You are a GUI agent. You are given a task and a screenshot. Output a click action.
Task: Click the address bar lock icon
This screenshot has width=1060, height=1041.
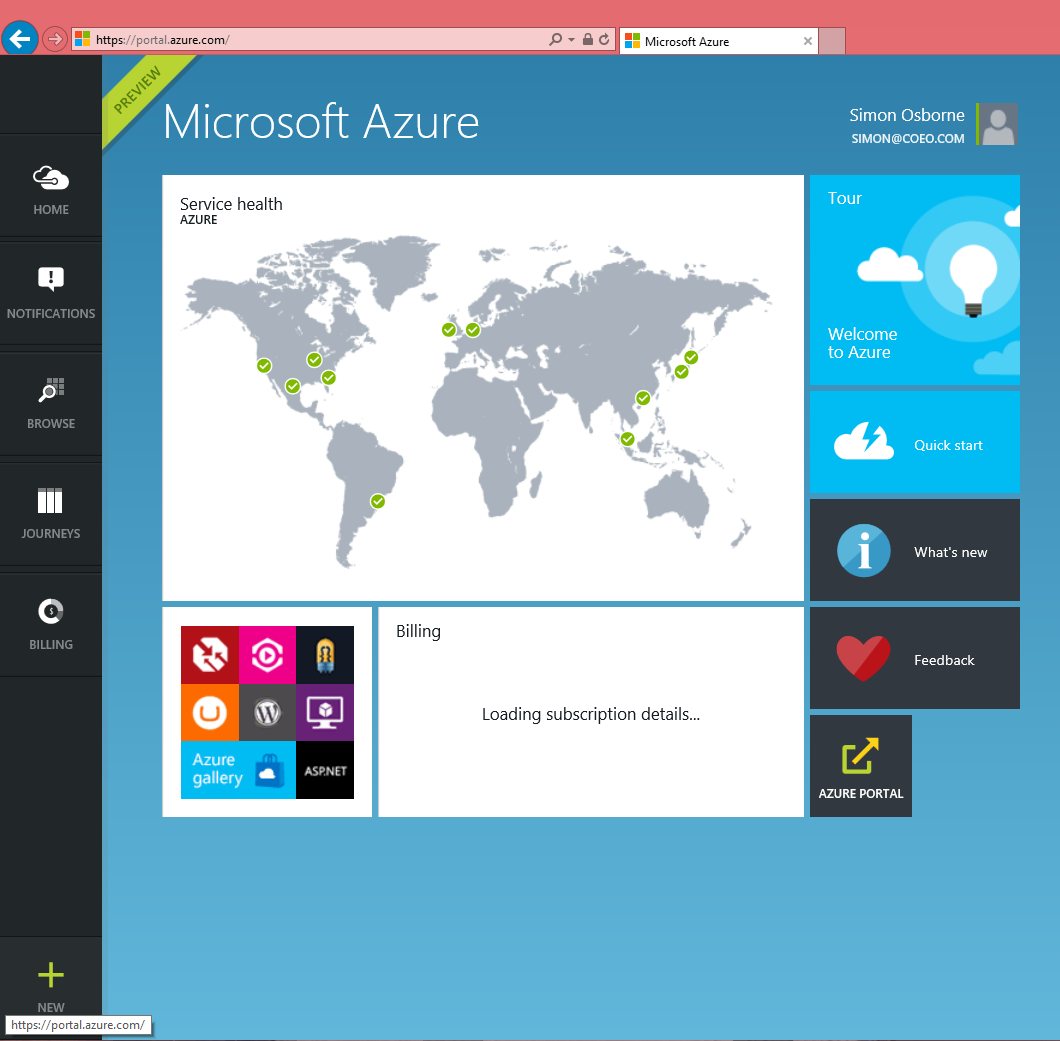point(587,39)
